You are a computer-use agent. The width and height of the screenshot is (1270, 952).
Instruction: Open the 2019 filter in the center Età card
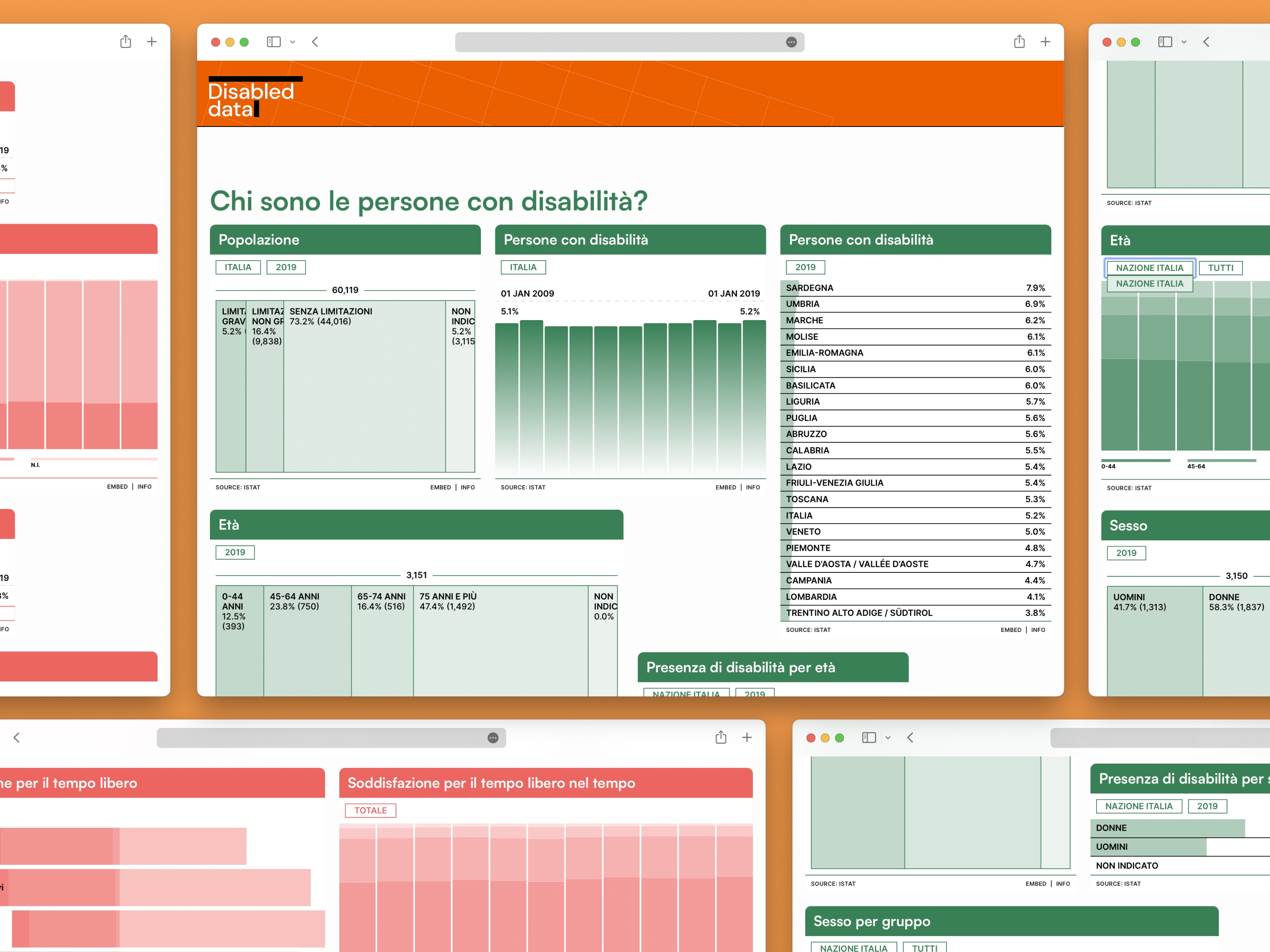tap(235, 553)
